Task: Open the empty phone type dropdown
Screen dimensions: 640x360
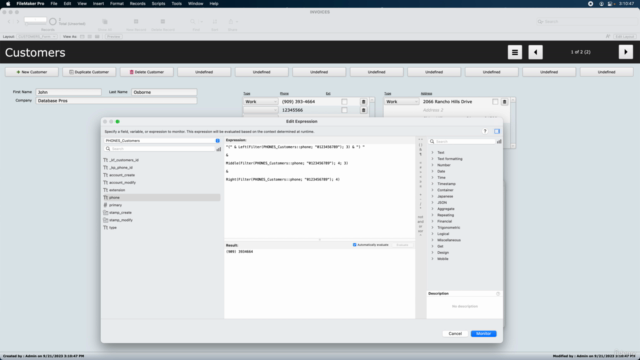Action: coord(260,110)
